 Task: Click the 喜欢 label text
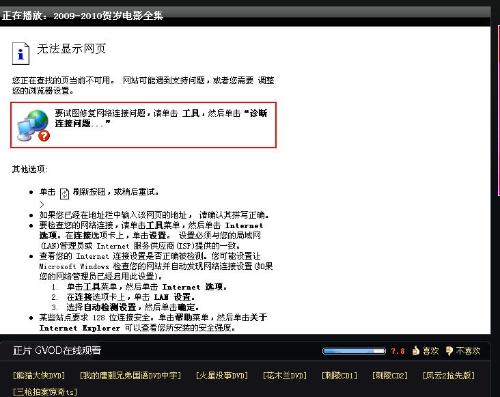430,351
